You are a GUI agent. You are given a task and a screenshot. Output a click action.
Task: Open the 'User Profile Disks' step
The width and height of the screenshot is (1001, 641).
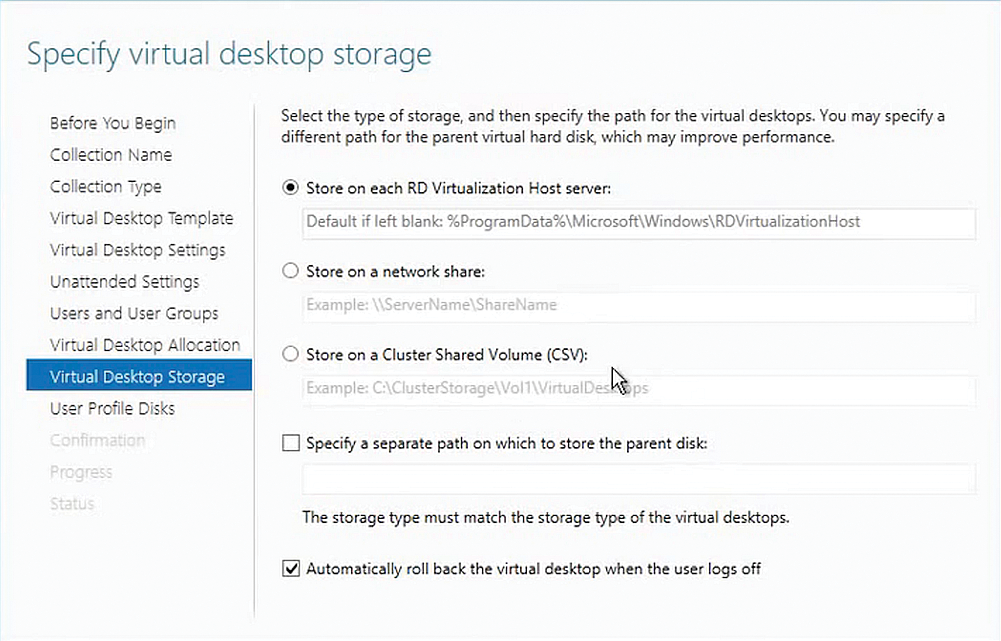[111, 409]
